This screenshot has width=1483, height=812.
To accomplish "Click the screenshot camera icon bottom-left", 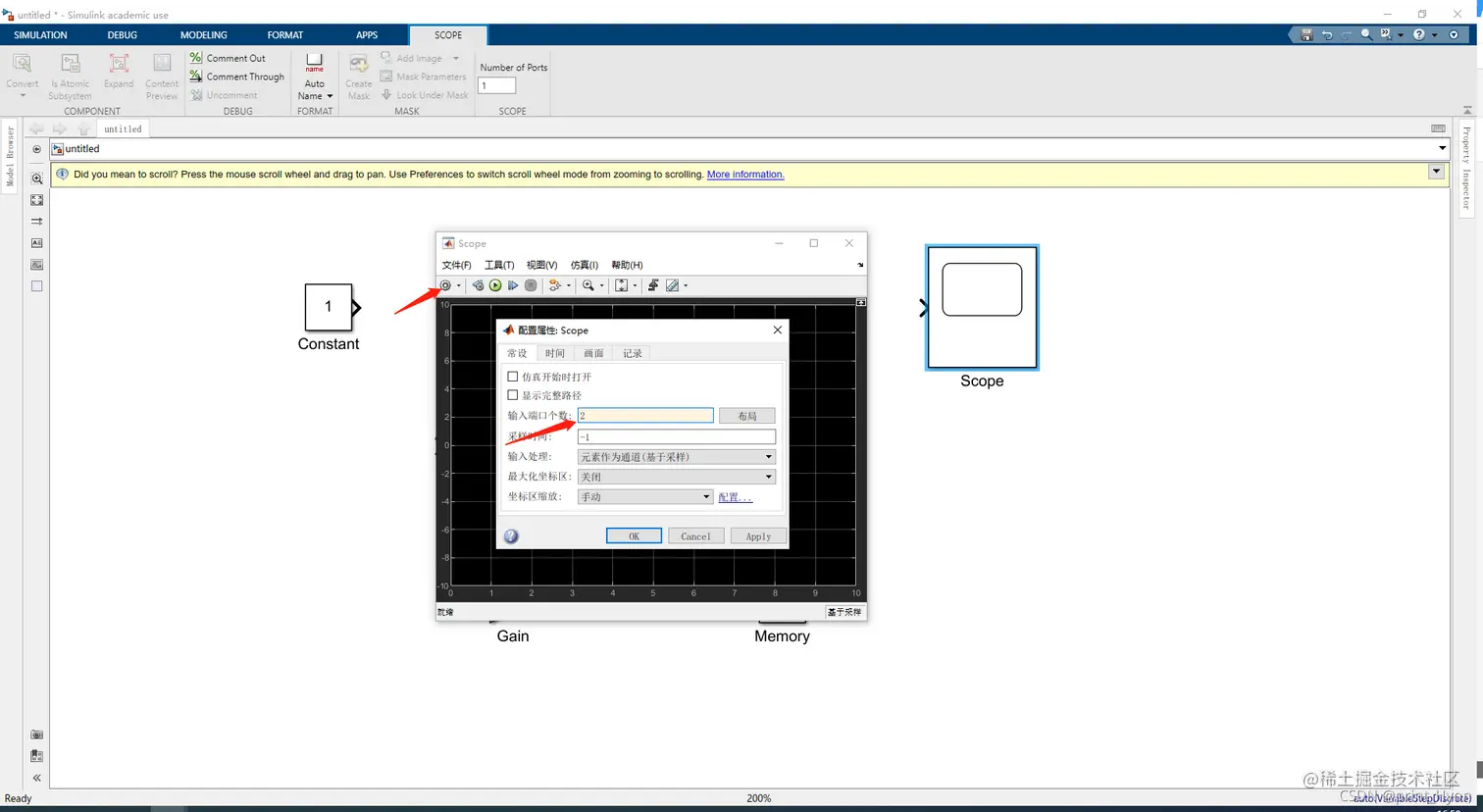I will (x=36, y=735).
